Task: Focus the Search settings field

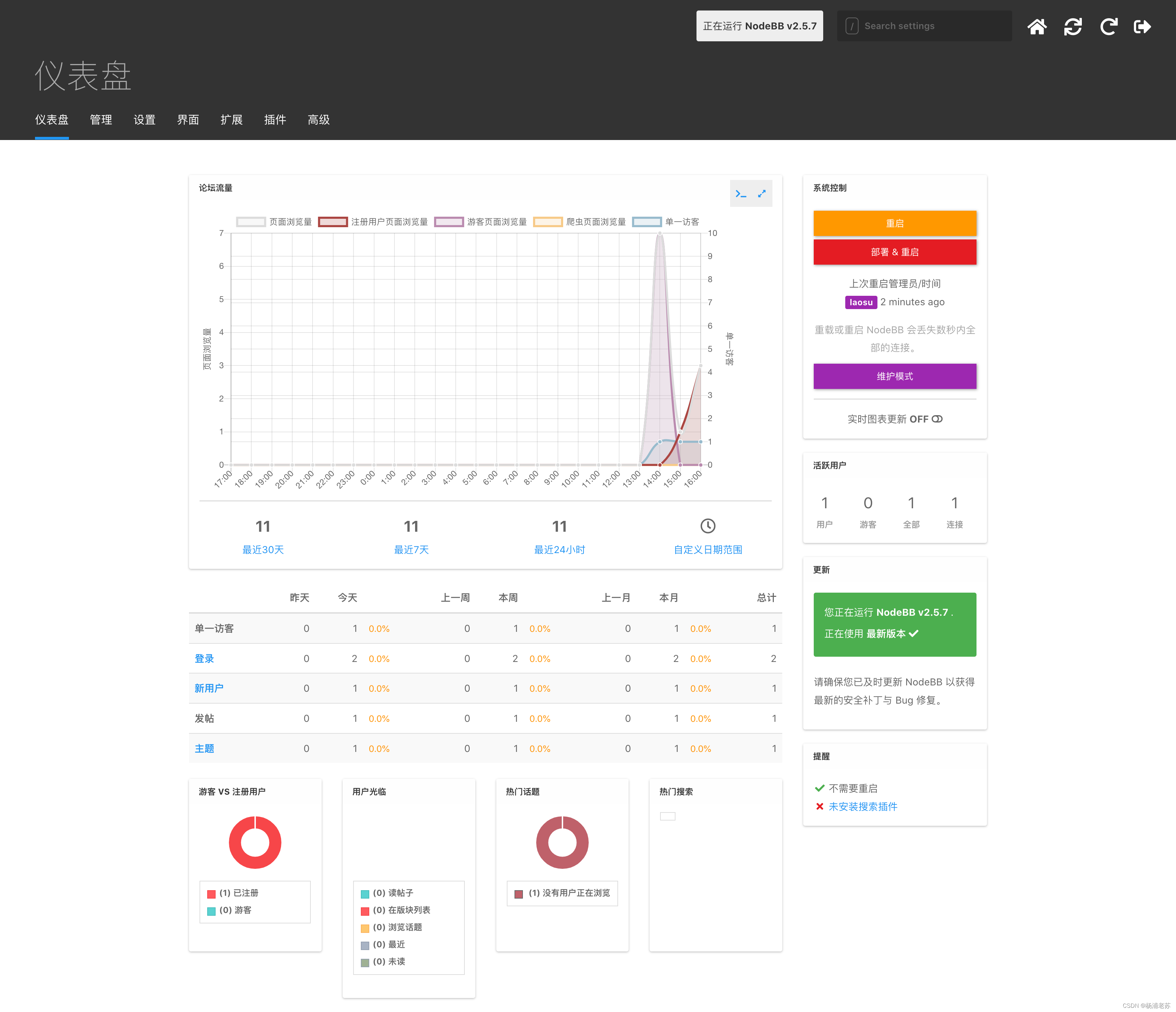Action: (x=924, y=26)
